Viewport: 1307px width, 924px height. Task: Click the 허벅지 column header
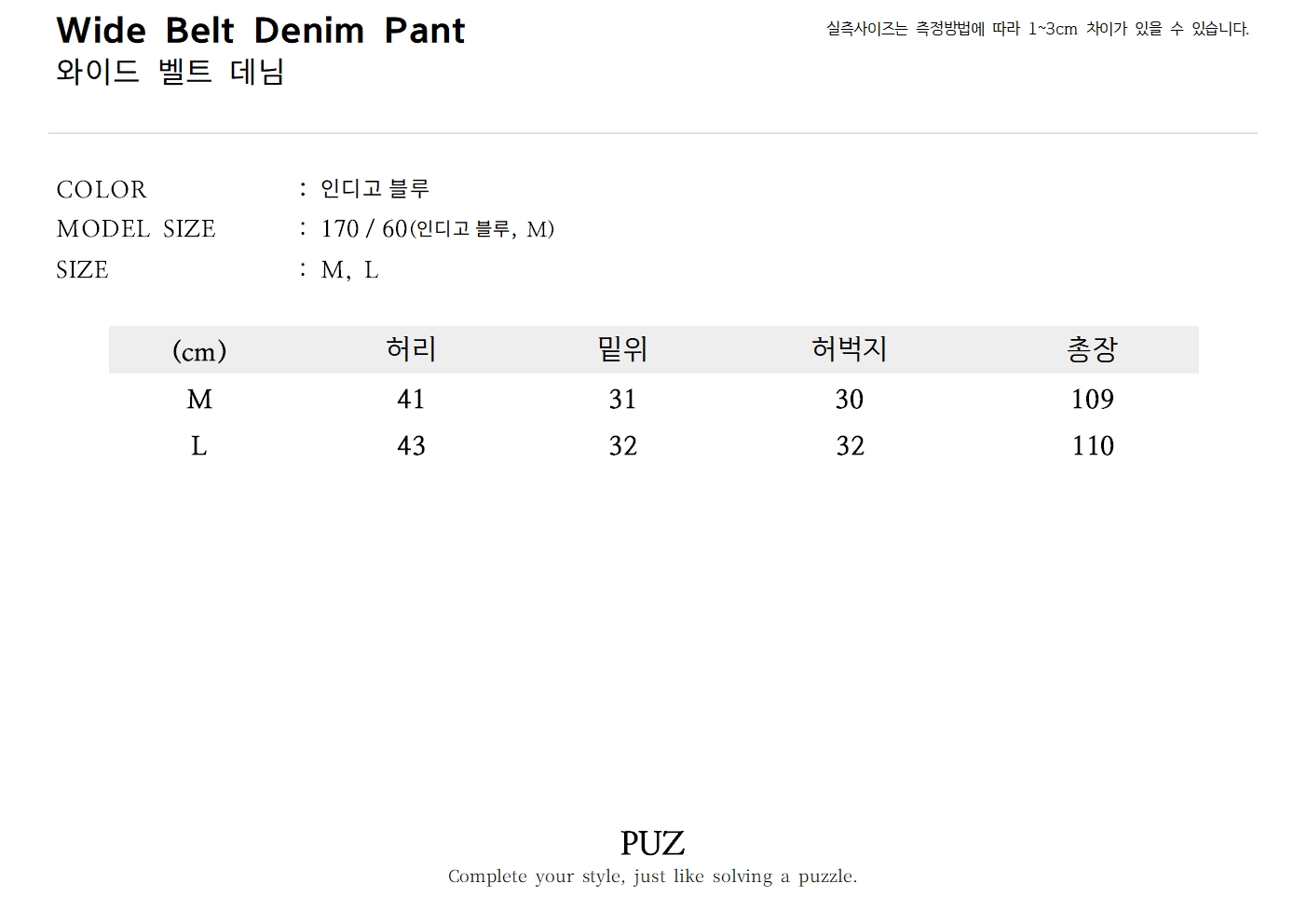pos(849,349)
